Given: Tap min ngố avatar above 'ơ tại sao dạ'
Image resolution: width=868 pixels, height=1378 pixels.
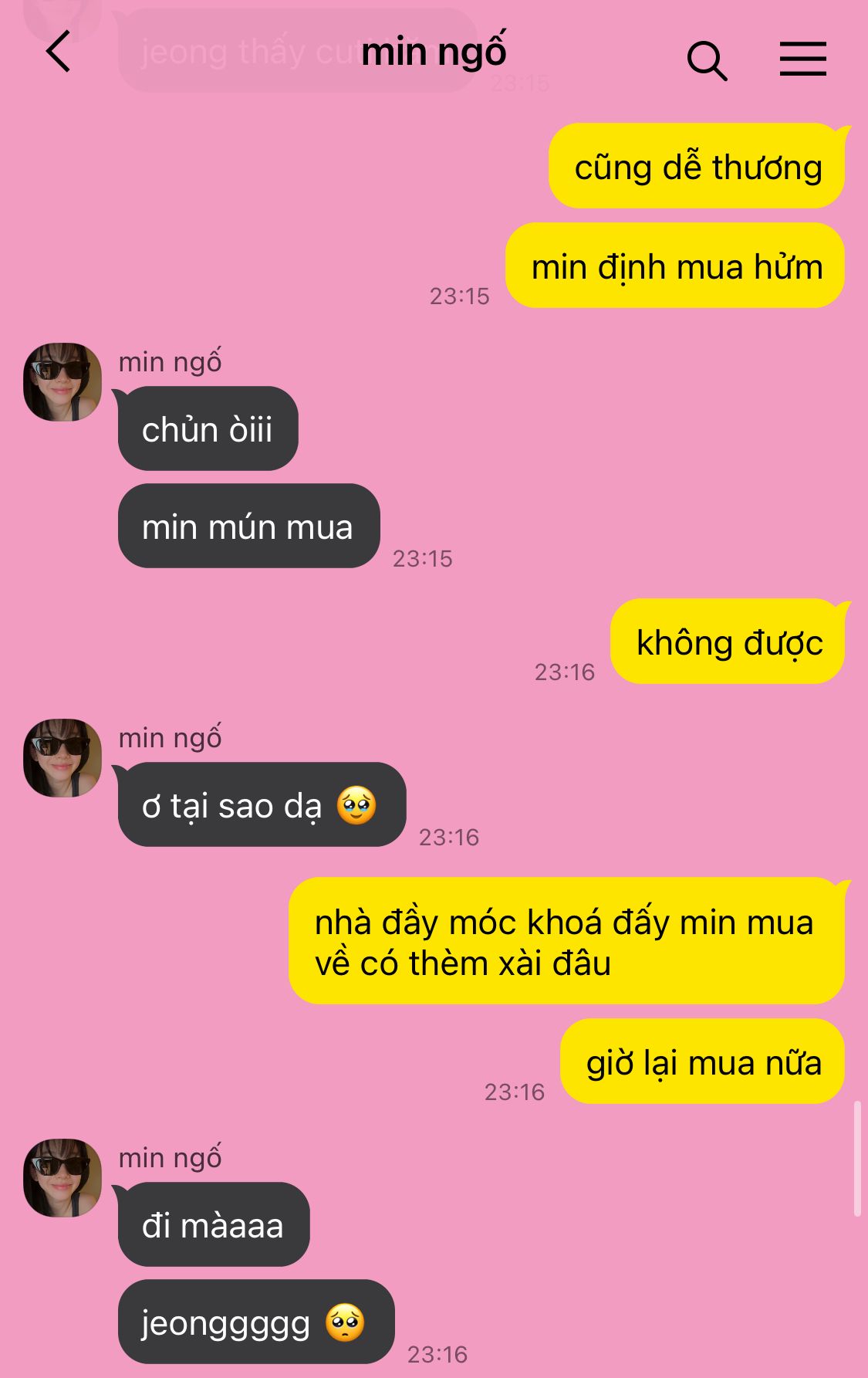Looking at the screenshot, I should coord(62,758).
